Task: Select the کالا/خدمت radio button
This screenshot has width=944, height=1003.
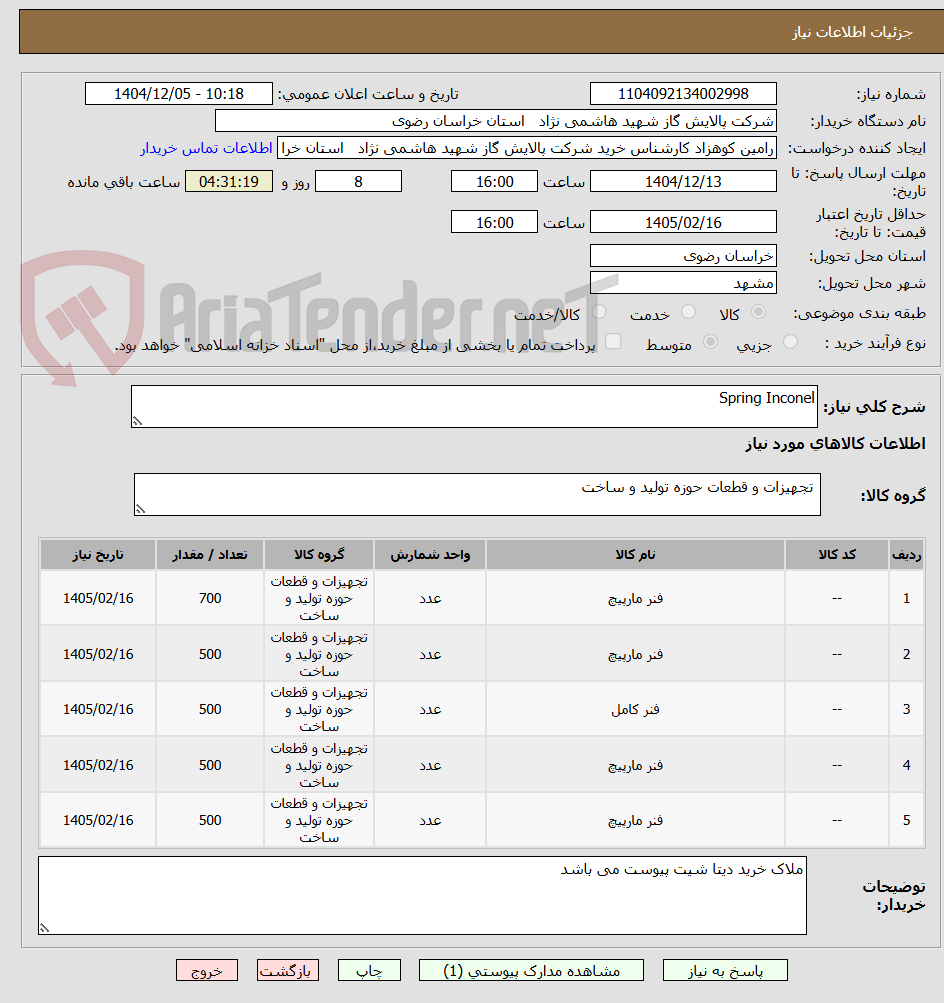Action: click(x=599, y=312)
